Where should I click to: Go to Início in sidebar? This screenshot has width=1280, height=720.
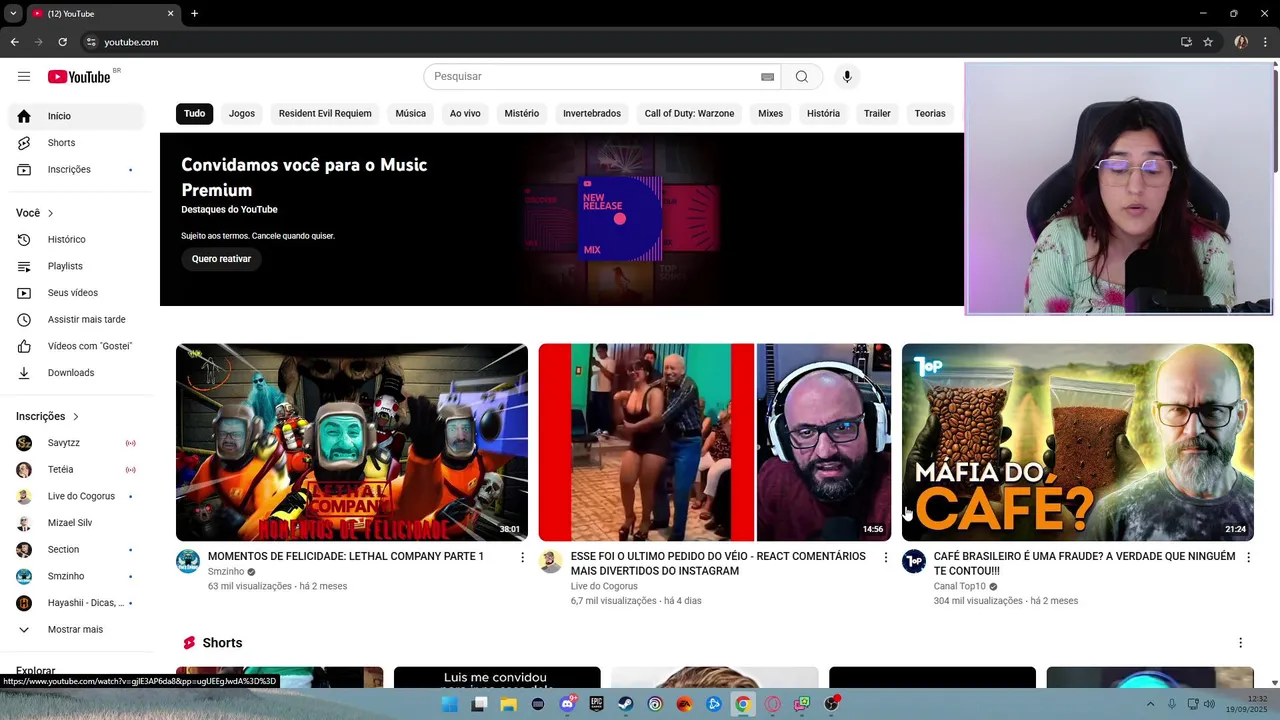click(76, 116)
